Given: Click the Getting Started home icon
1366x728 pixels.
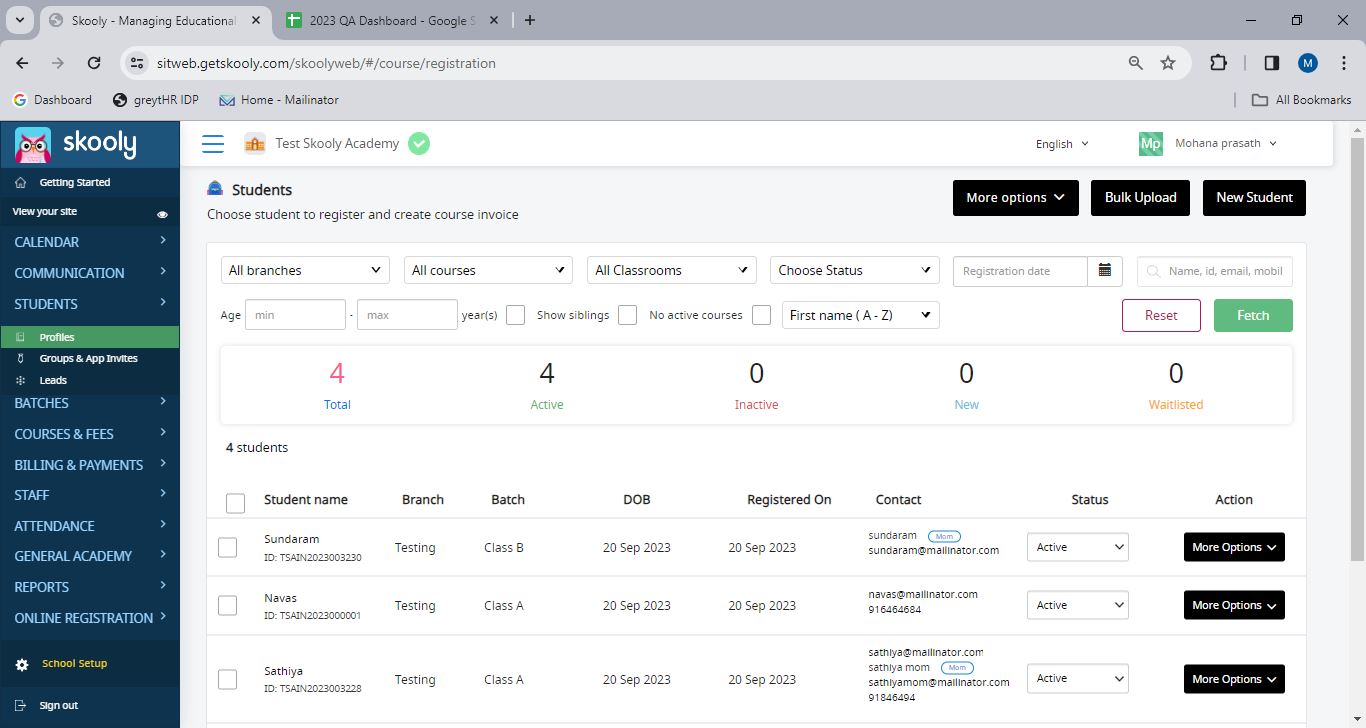Looking at the screenshot, I should click(20, 183).
